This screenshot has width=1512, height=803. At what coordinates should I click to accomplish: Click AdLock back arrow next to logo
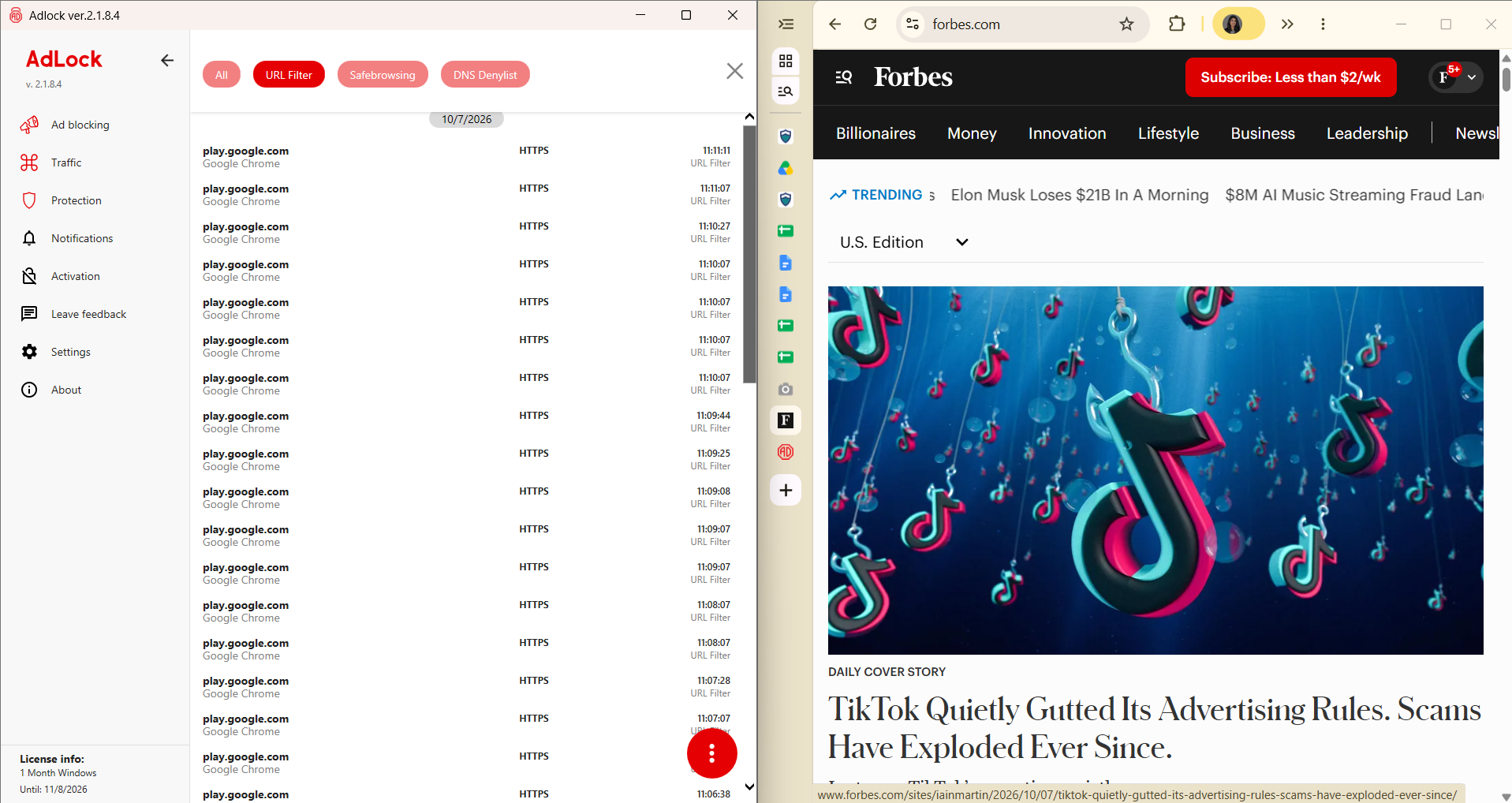click(x=167, y=60)
